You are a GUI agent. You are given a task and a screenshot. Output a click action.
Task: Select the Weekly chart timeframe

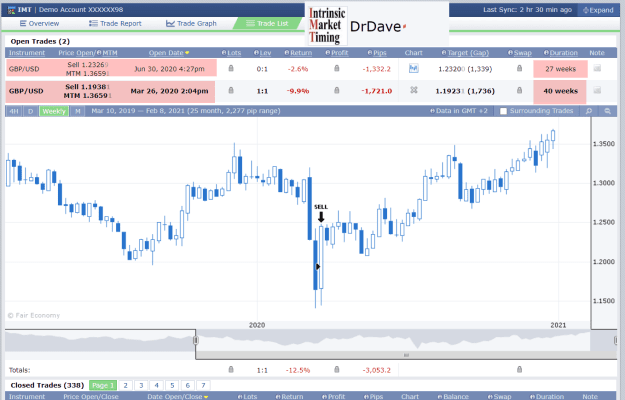coord(54,111)
